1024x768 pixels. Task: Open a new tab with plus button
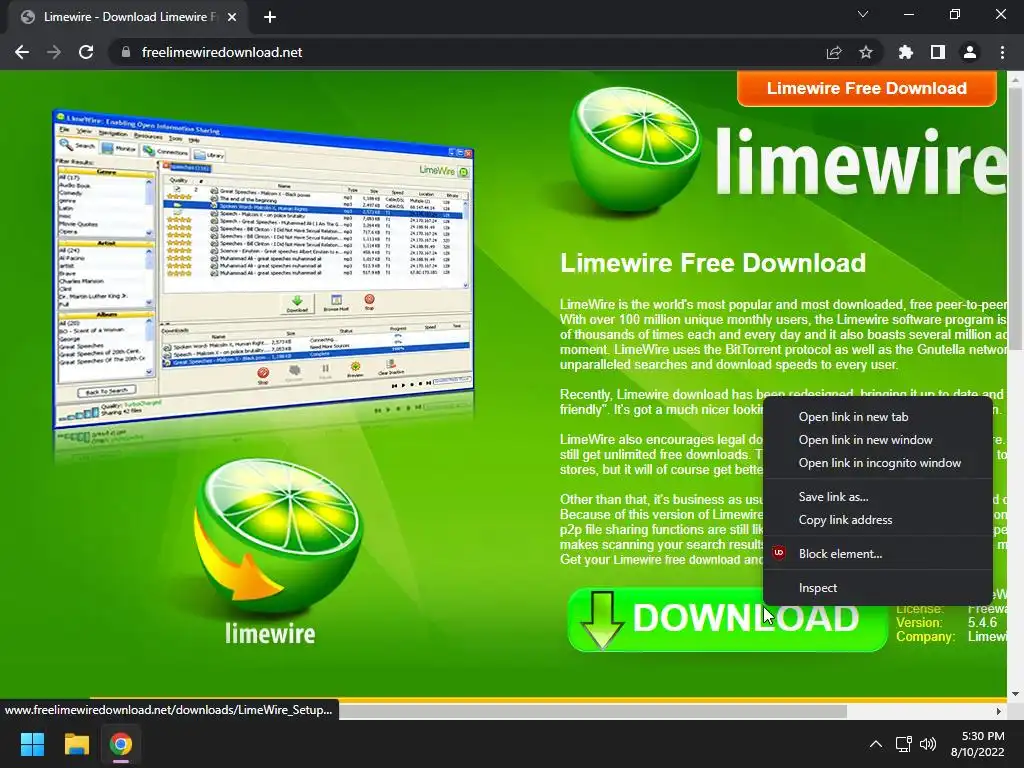270,17
